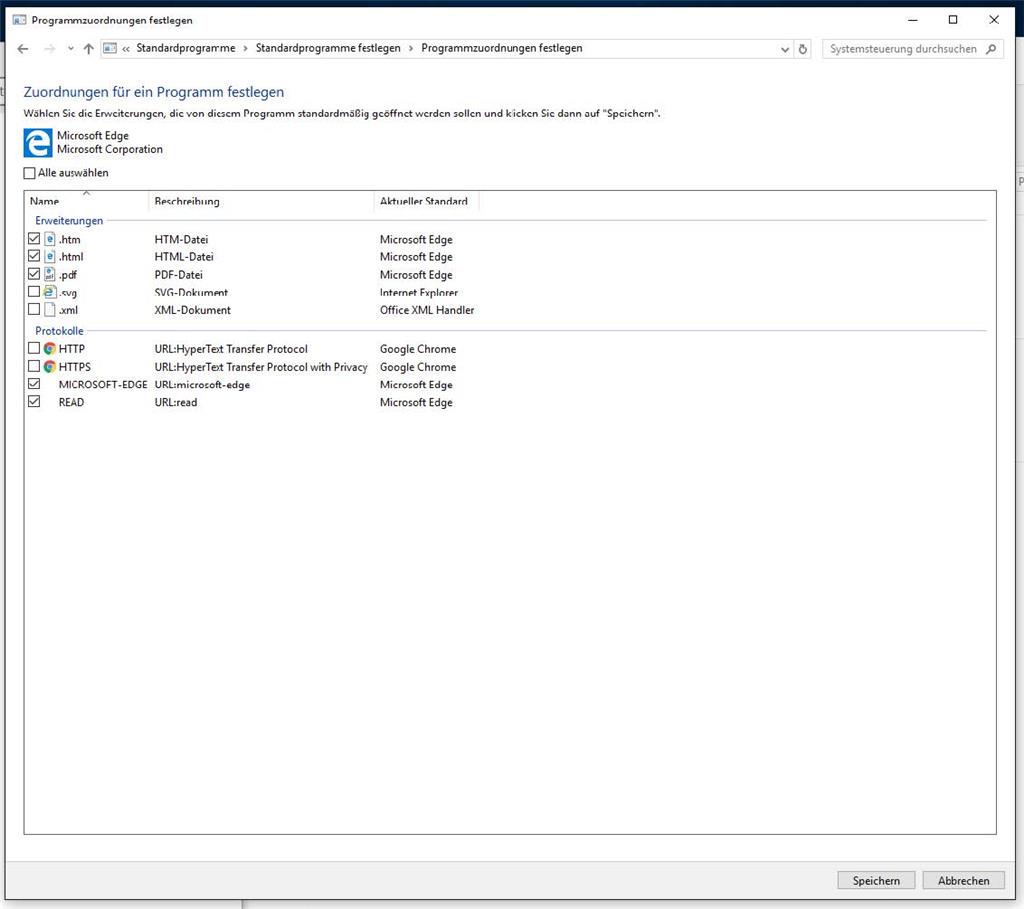Click the .html file type icon
This screenshot has width=1024, height=909.
tap(50, 257)
